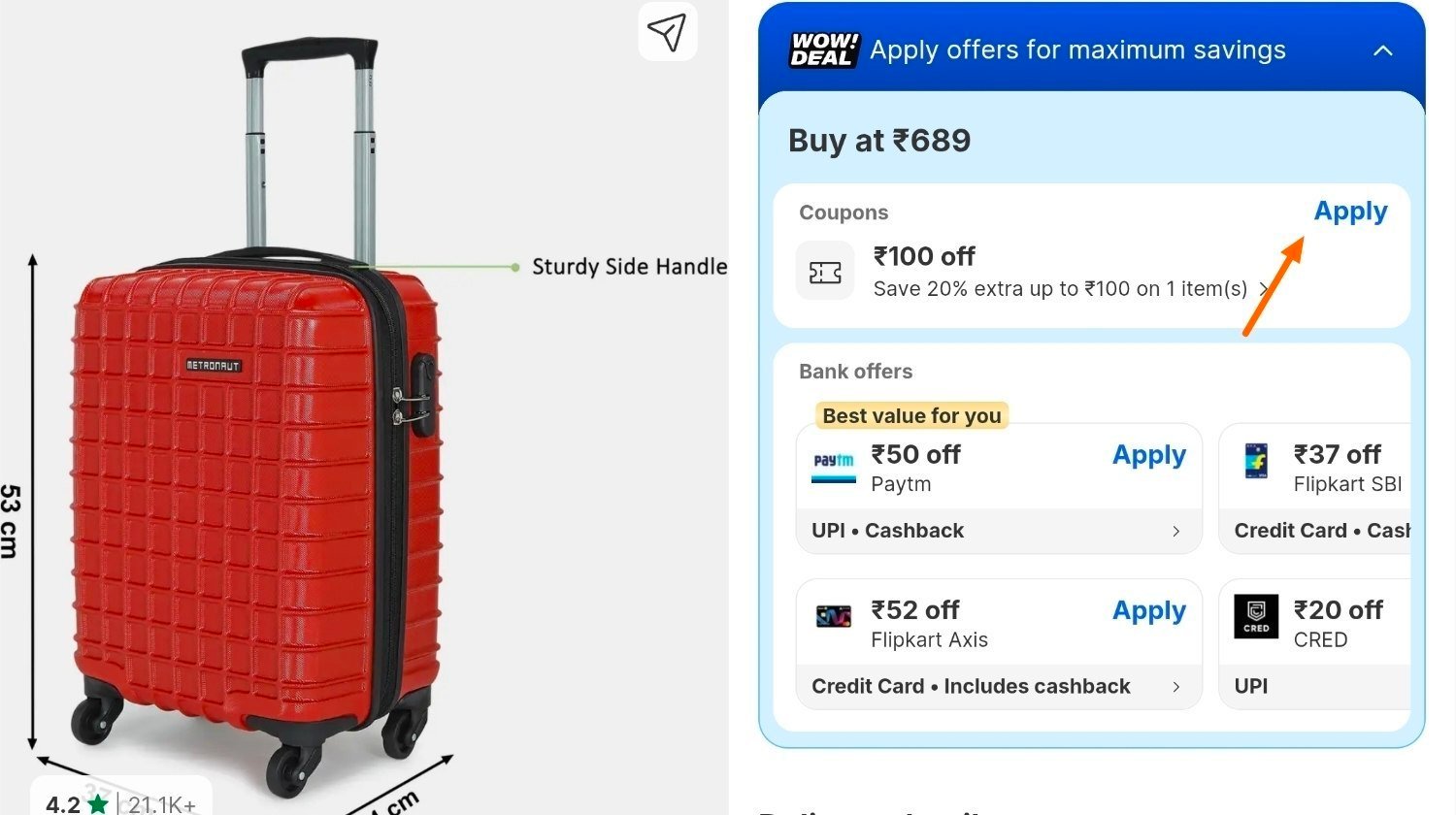Select the ₹20 off CRED offer
Screen dimensions: 1456x815
(1315, 643)
